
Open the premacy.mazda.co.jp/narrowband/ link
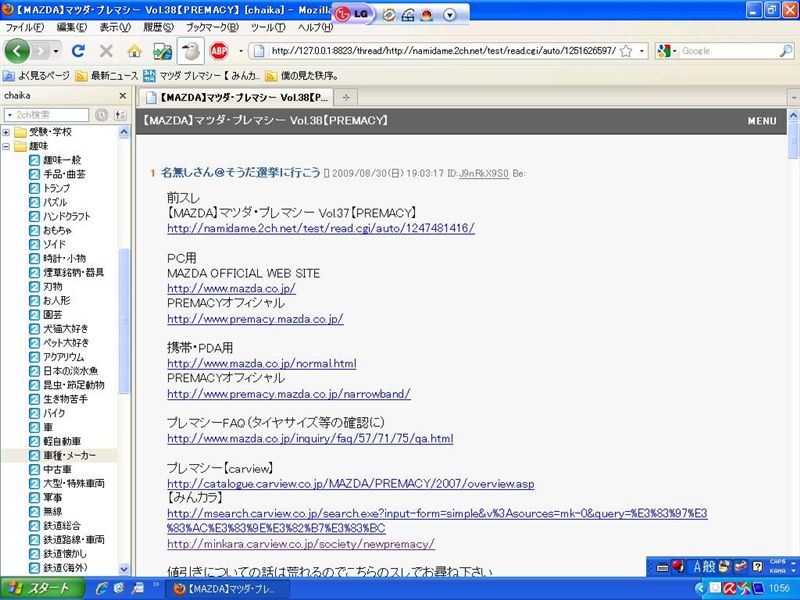tap(289, 394)
